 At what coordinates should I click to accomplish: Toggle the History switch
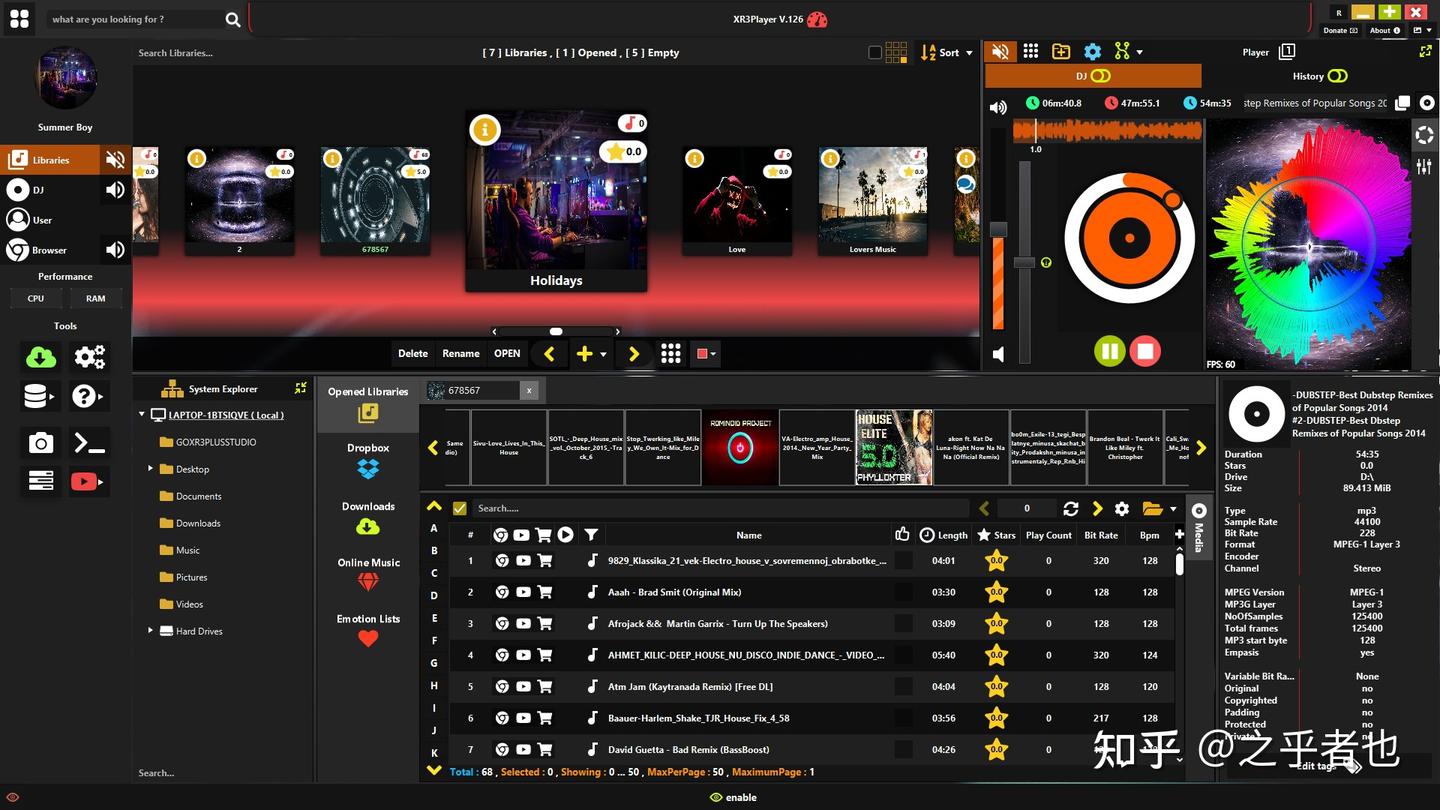(x=1338, y=76)
